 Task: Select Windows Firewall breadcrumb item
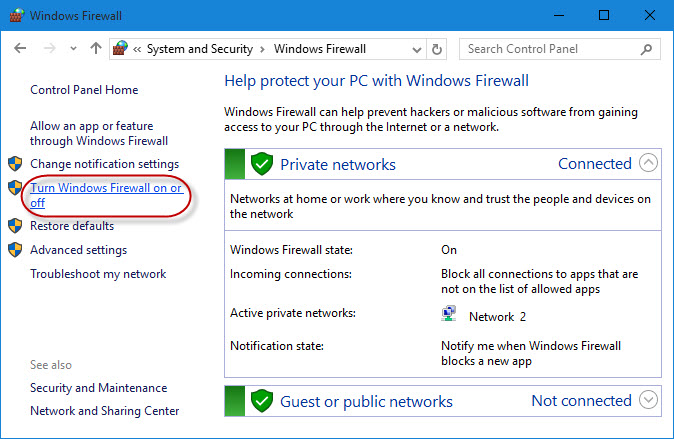[x=320, y=49]
